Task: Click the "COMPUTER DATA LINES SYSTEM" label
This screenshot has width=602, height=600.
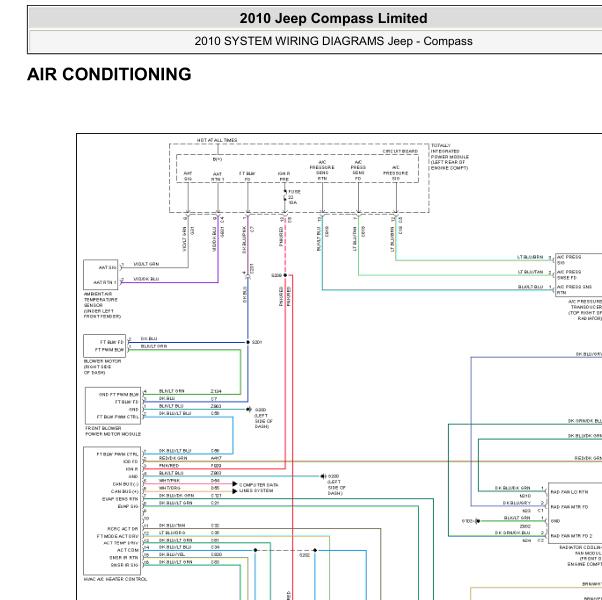Action: click(258, 488)
